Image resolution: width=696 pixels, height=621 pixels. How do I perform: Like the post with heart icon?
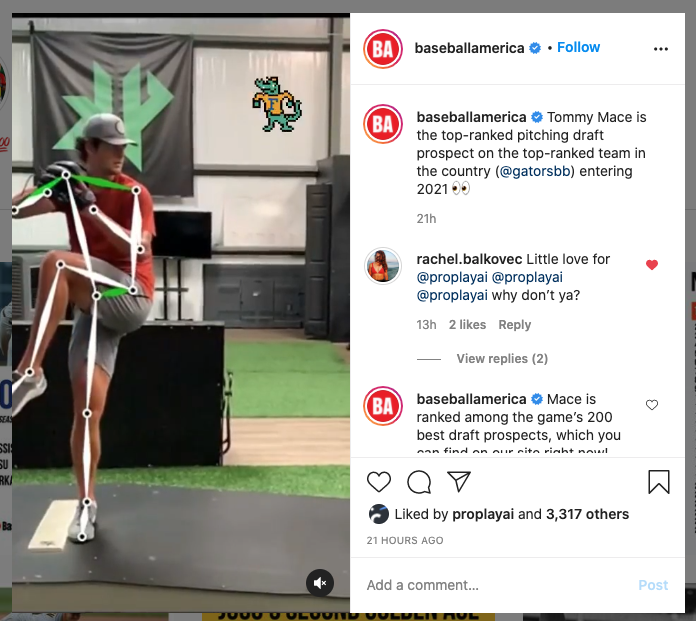379,482
